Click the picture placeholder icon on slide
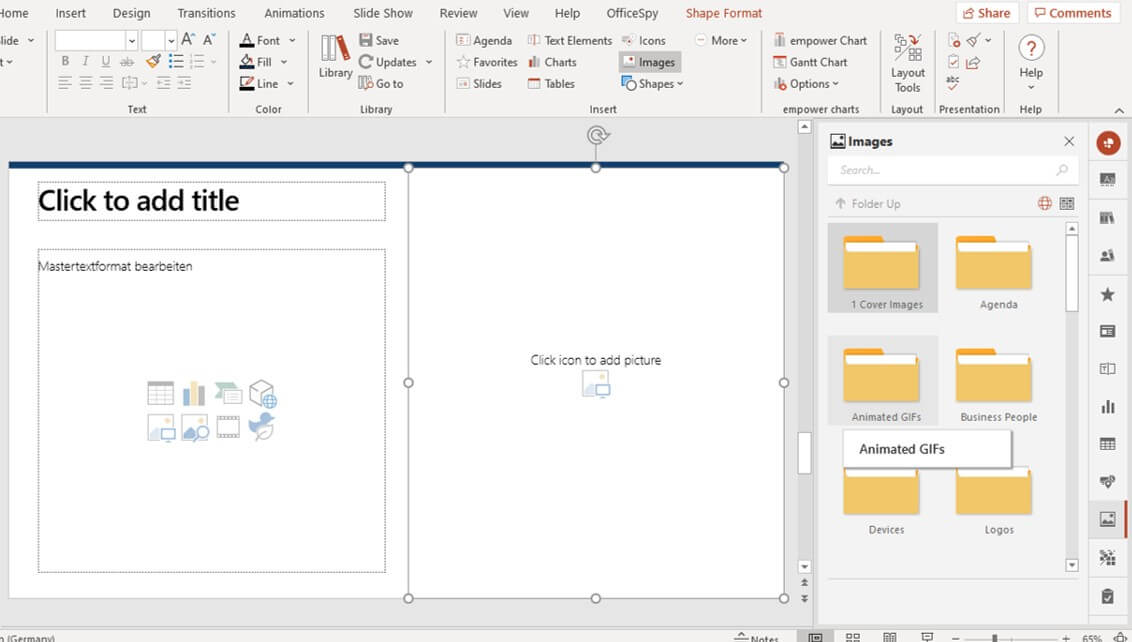This screenshot has width=1132, height=642. click(596, 383)
